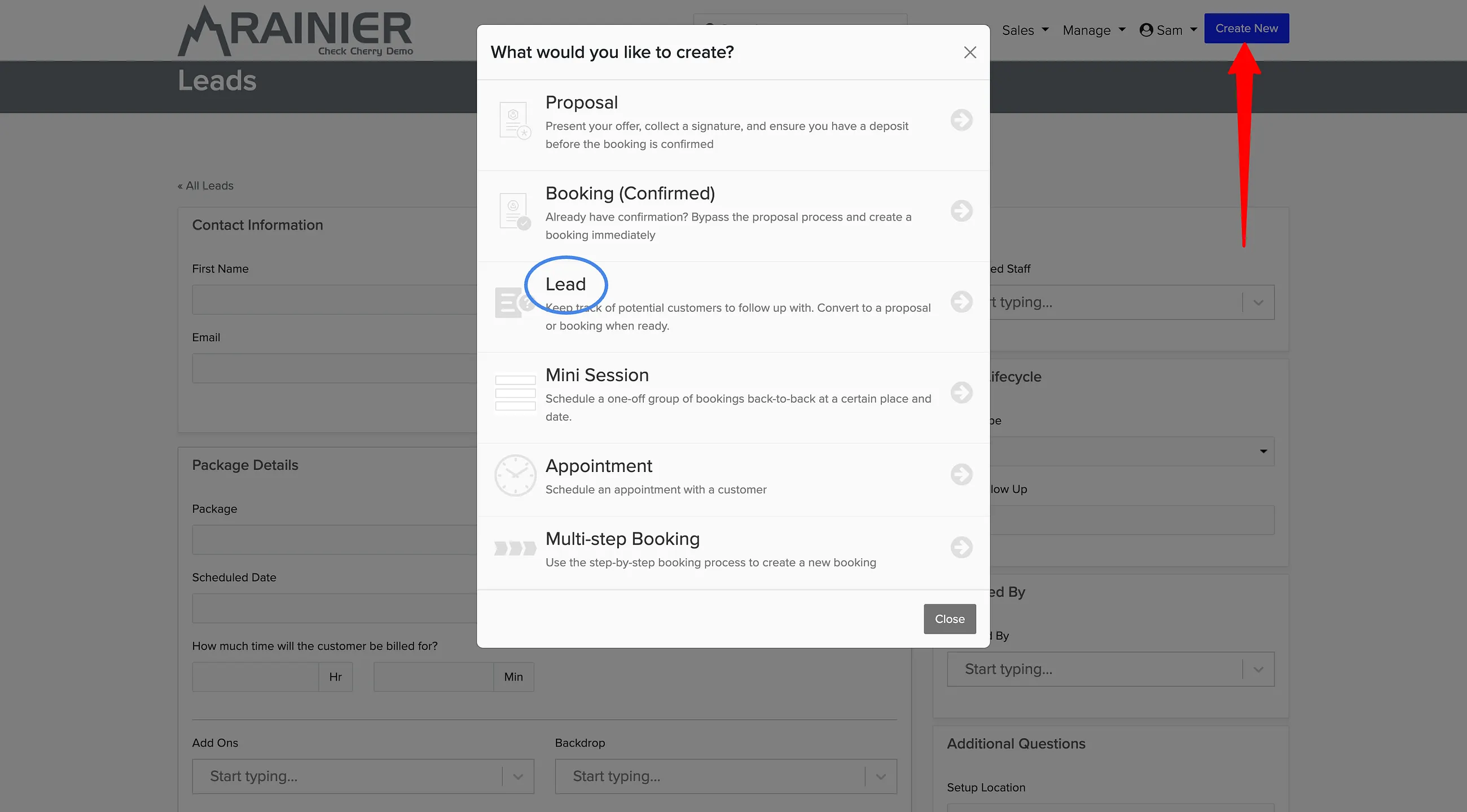Click the Create New button

[x=1246, y=28]
